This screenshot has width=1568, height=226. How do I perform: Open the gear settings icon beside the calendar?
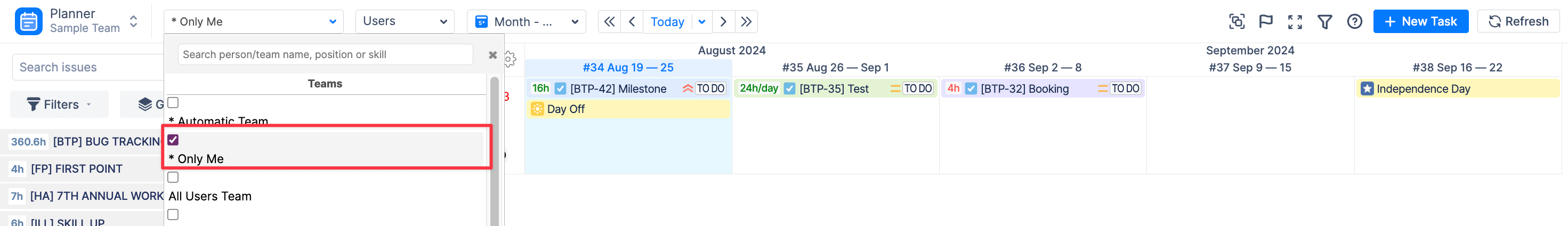[x=510, y=59]
